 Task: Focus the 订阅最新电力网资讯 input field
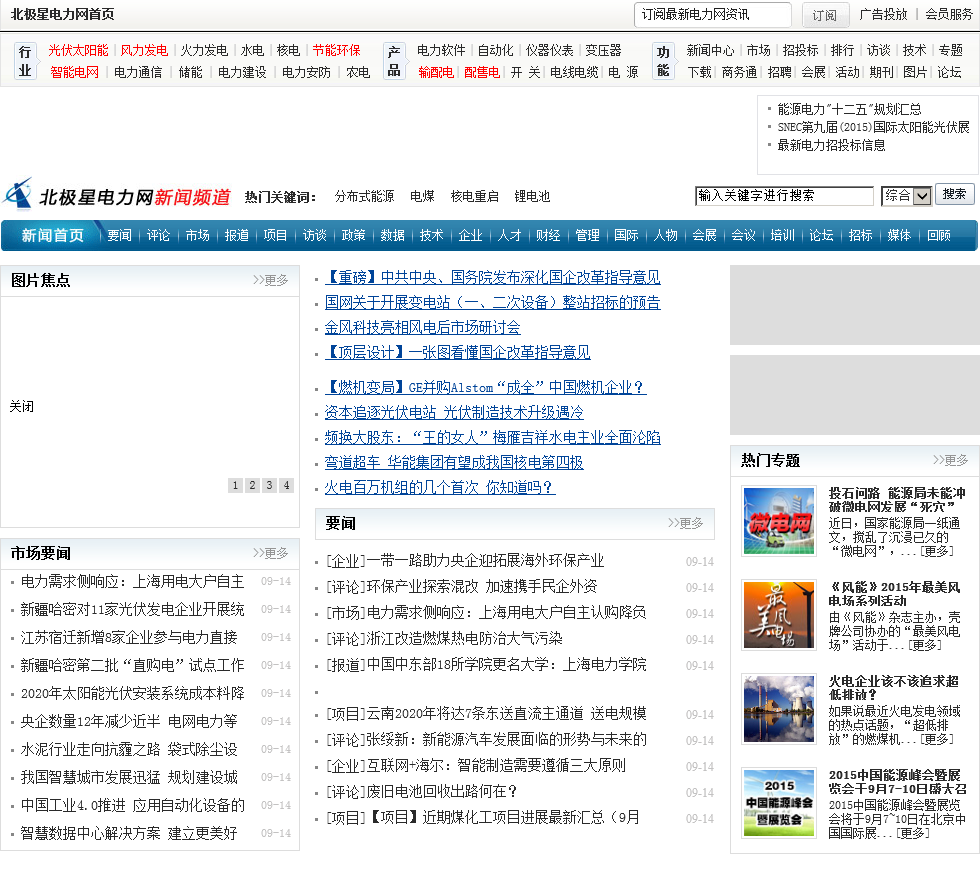712,14
